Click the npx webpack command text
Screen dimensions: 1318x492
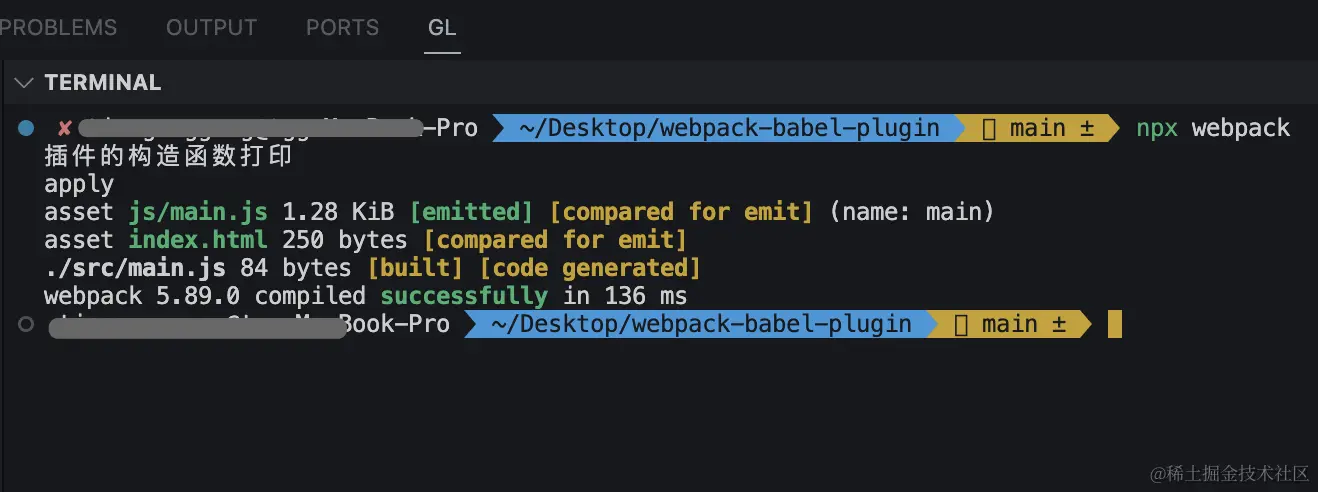1213,128
